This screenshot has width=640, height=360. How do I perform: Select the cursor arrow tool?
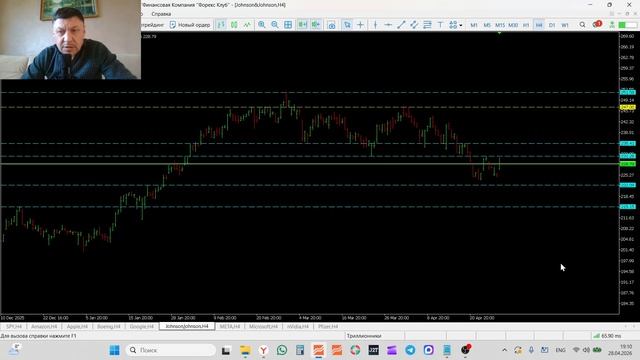click(347, 25)
